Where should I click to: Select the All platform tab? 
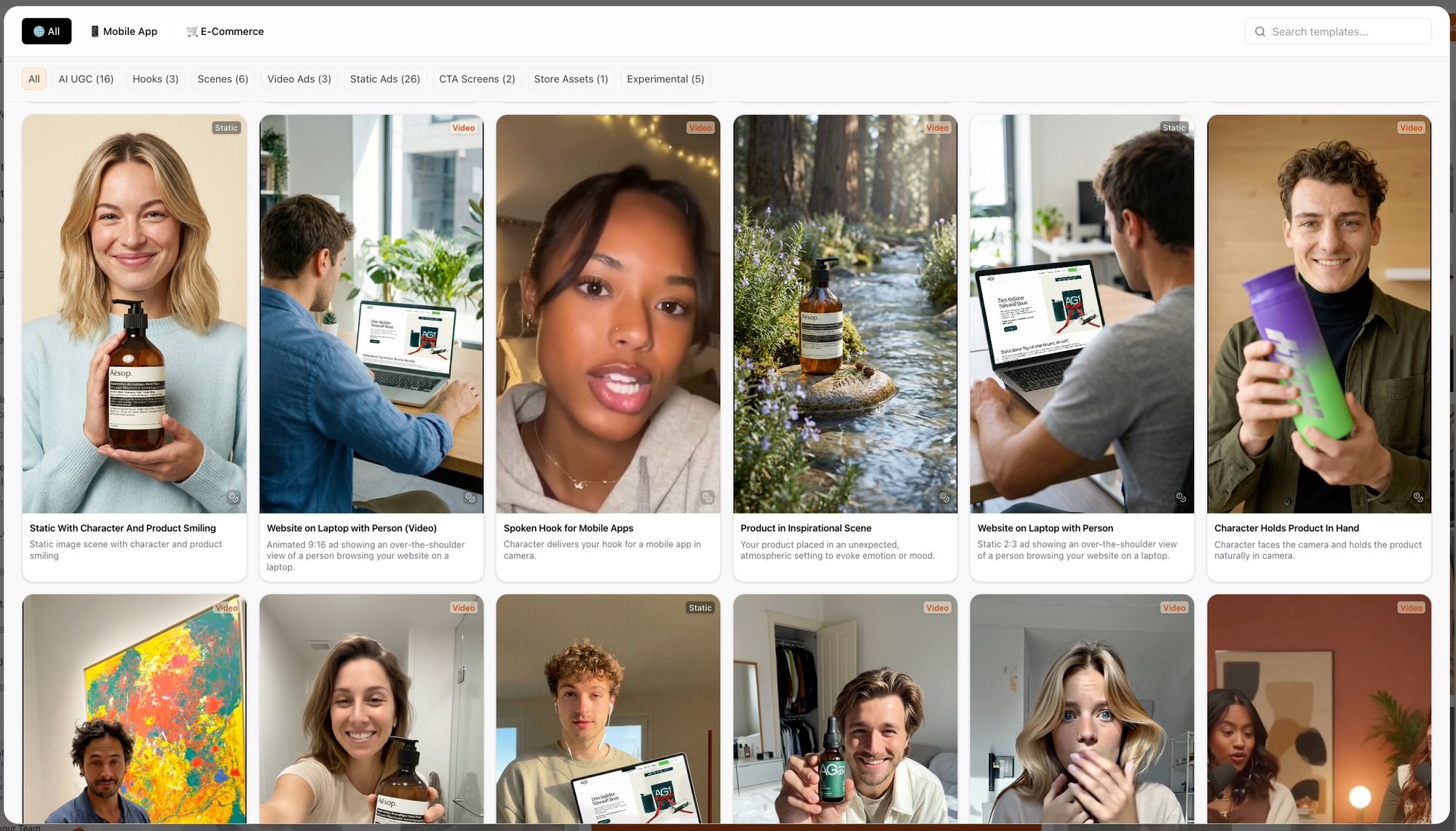[x=47, y=31]
